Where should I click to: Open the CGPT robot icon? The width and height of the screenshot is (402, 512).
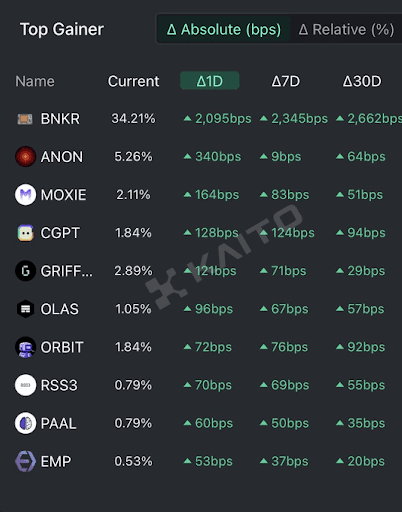click(x=25, y=233)
